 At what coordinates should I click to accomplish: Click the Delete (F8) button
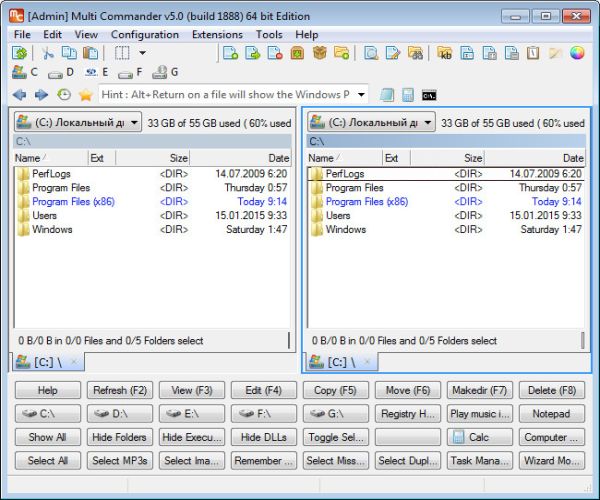pyautogui.click(x=552, y=390)
